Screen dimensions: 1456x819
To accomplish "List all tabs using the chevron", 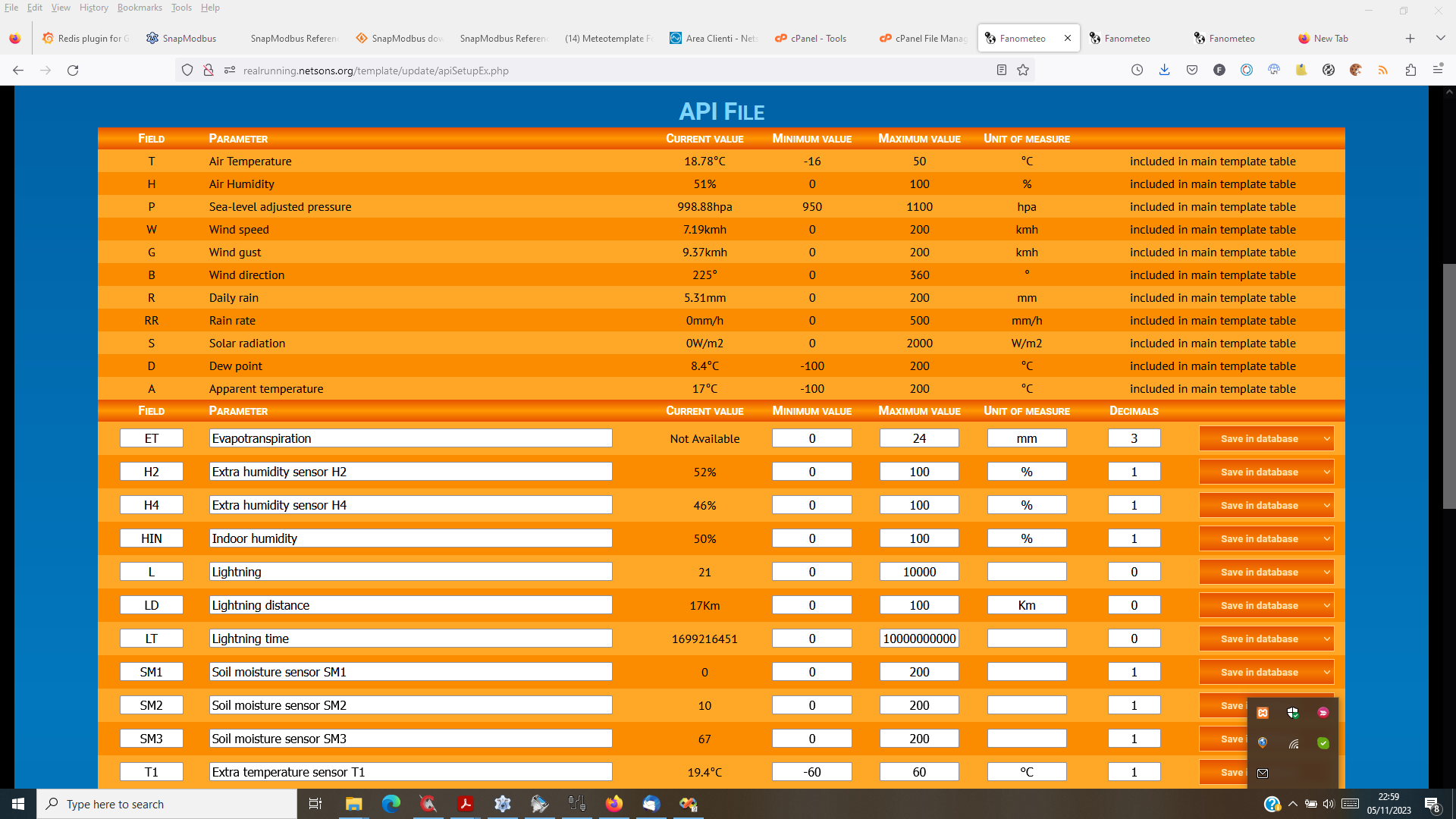I will [1440, 38].
